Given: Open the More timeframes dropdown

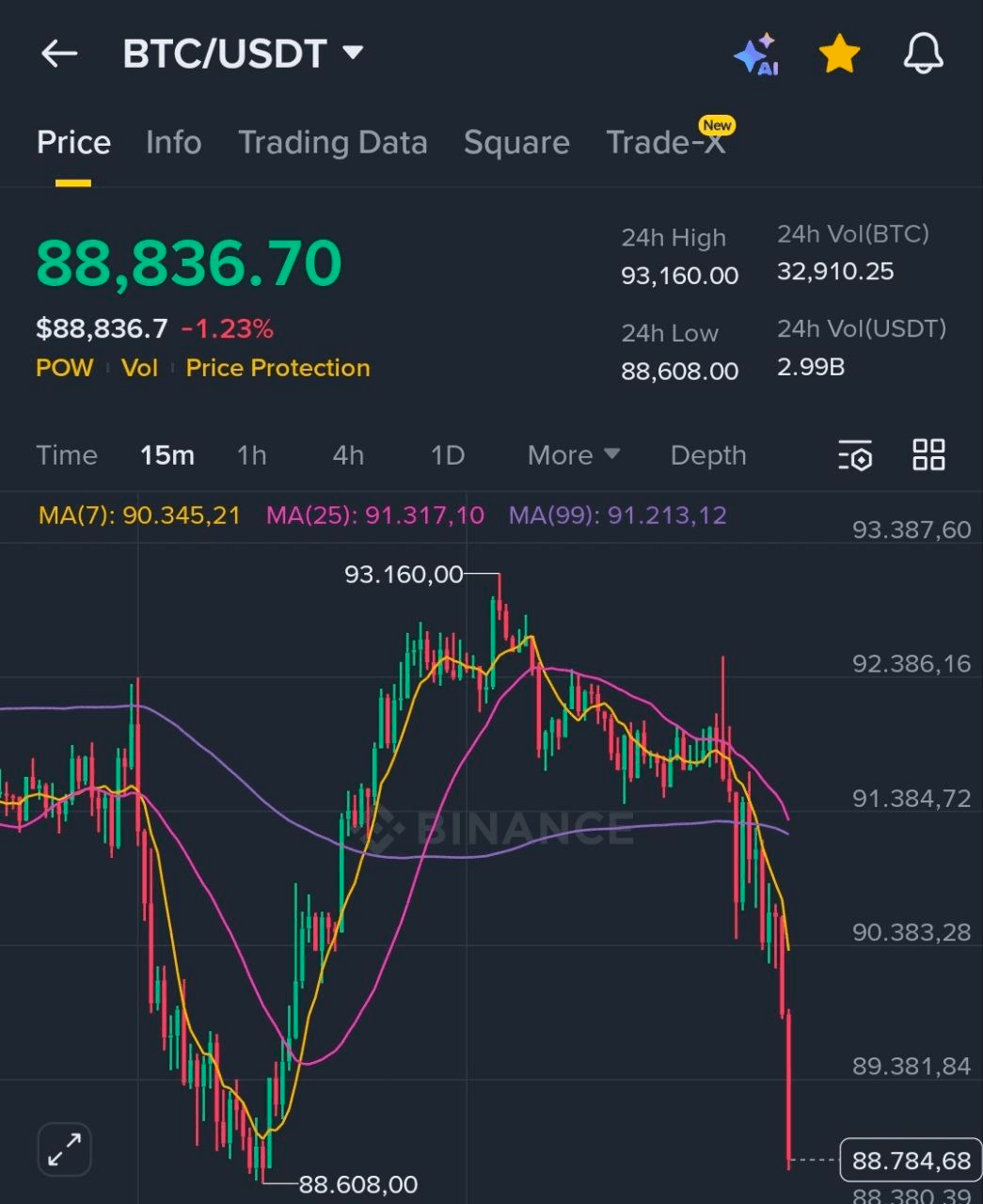Looking at the screenshot, I should (x=573, y=455).
